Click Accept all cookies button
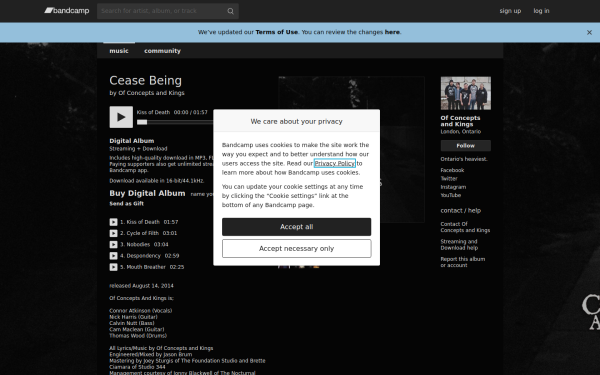The width and height of the screenshot is (600, 375). [297, 227]
